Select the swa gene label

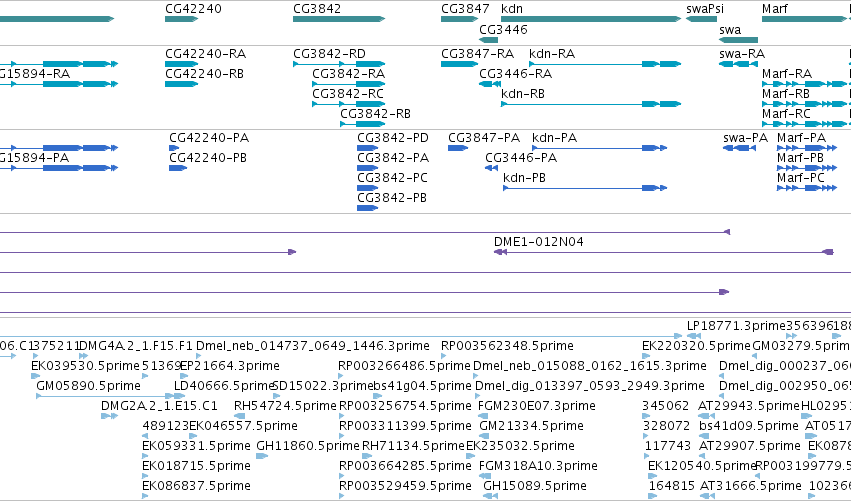730,30
